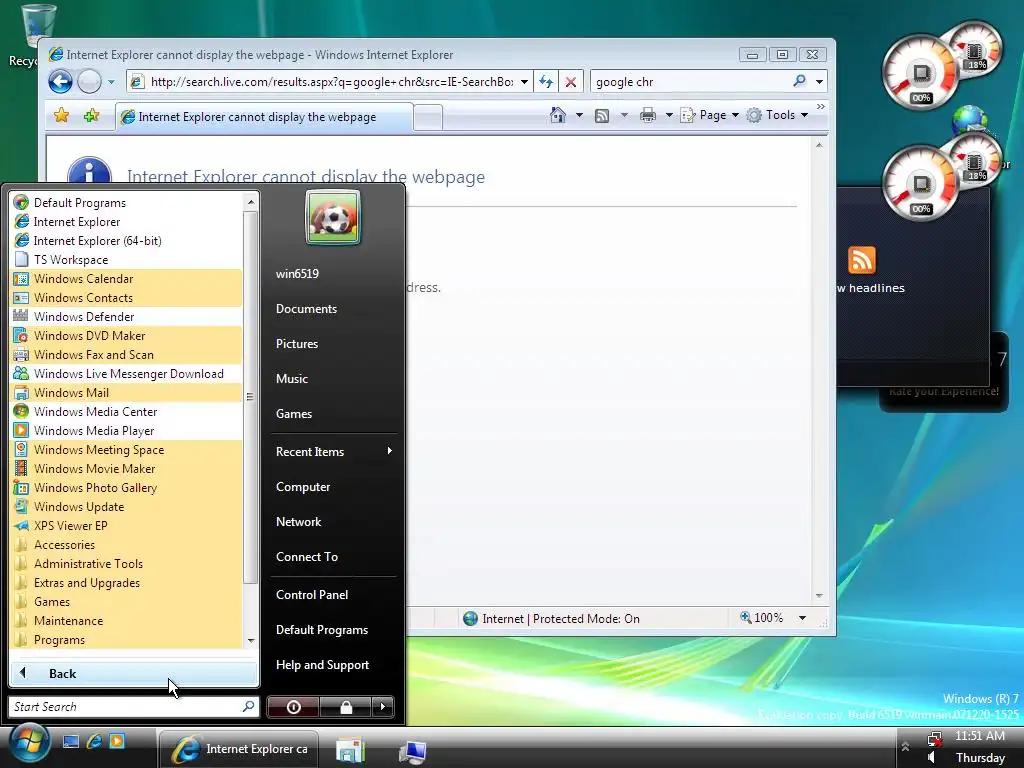1024x768 pixels.
Task: Expand the shutdown options arrow
Action: coord(383,707)
